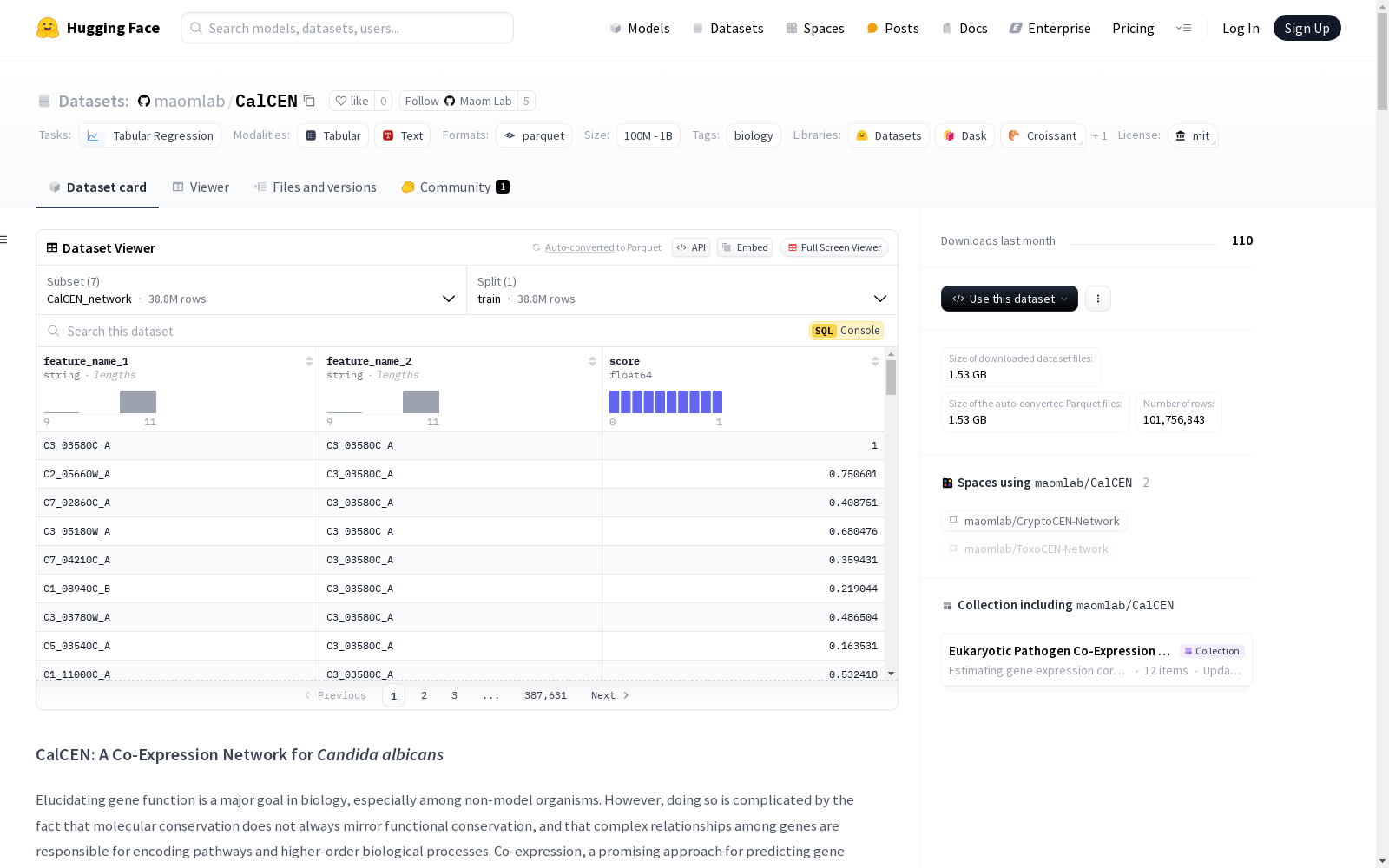Click the feature_name_1 length histogram
The width and height of the screenshot is (1389, 868).
(x=100, y=402)
